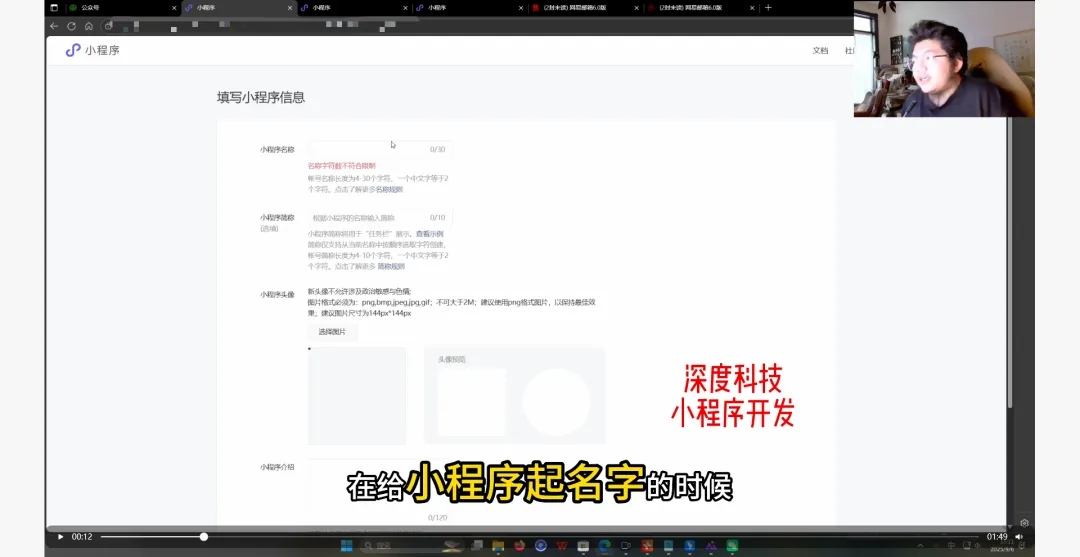The width and height of the screenshot is (1080, 557).
Task: Reload the page with the refresh icon
Action: tap(71, 26)
